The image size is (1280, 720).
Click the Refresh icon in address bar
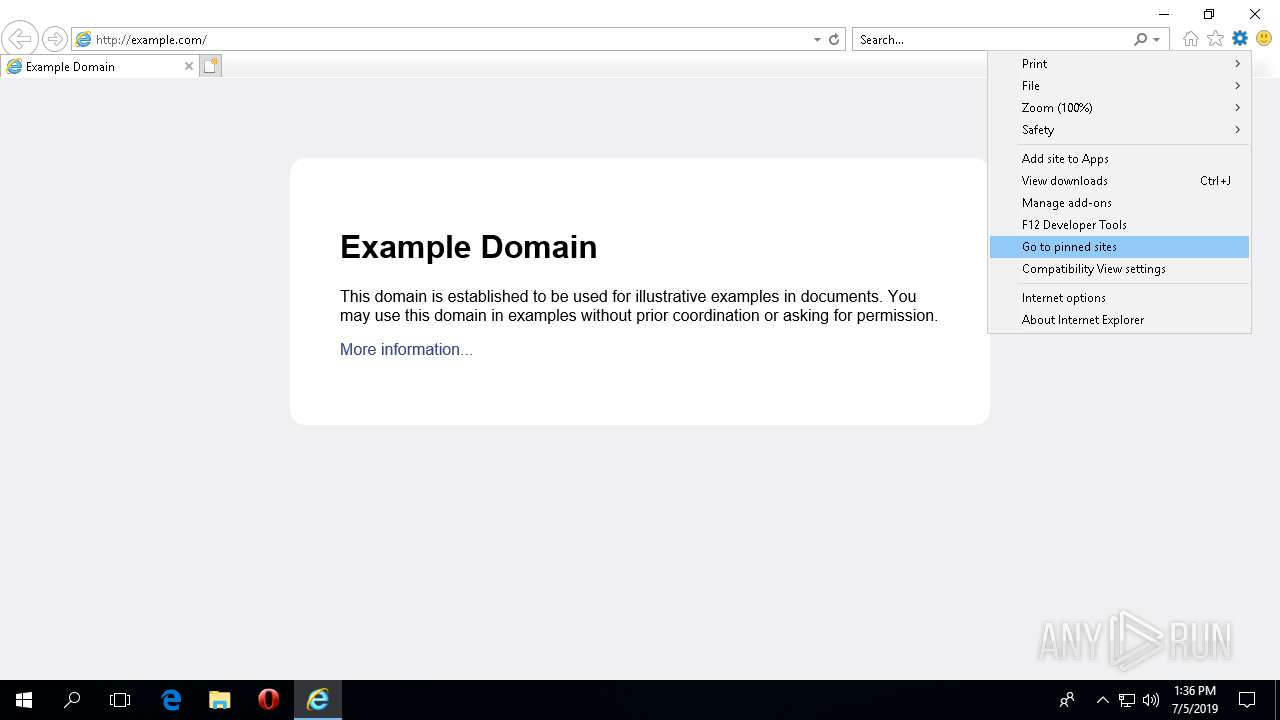[834, 40]
